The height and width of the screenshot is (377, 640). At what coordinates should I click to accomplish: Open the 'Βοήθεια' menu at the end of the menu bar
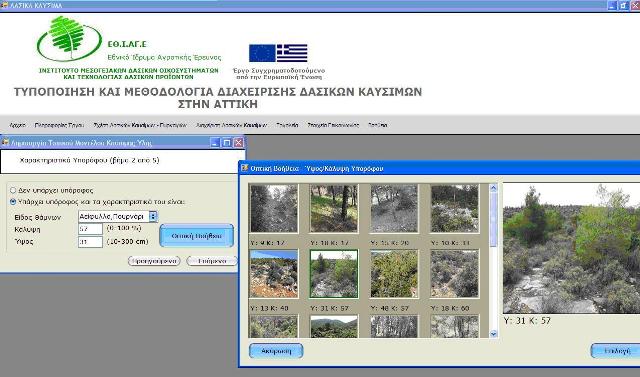(377, 125)
